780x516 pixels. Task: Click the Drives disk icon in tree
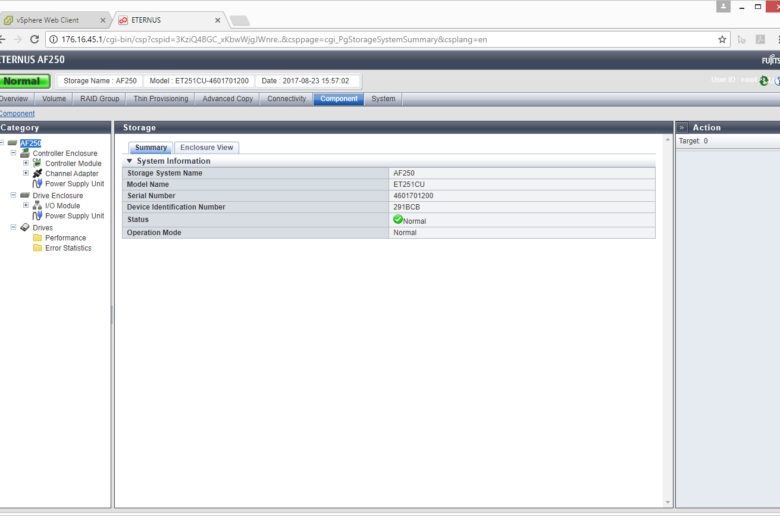[x=25, y=227]
